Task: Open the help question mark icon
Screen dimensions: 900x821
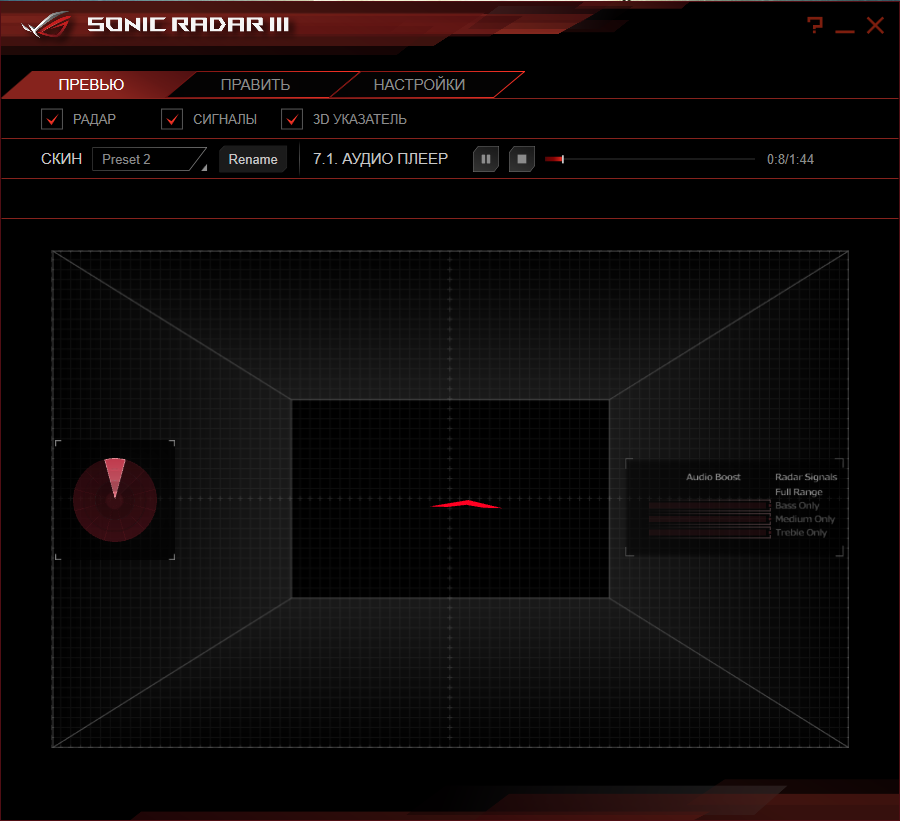Action: click(815, 25)
